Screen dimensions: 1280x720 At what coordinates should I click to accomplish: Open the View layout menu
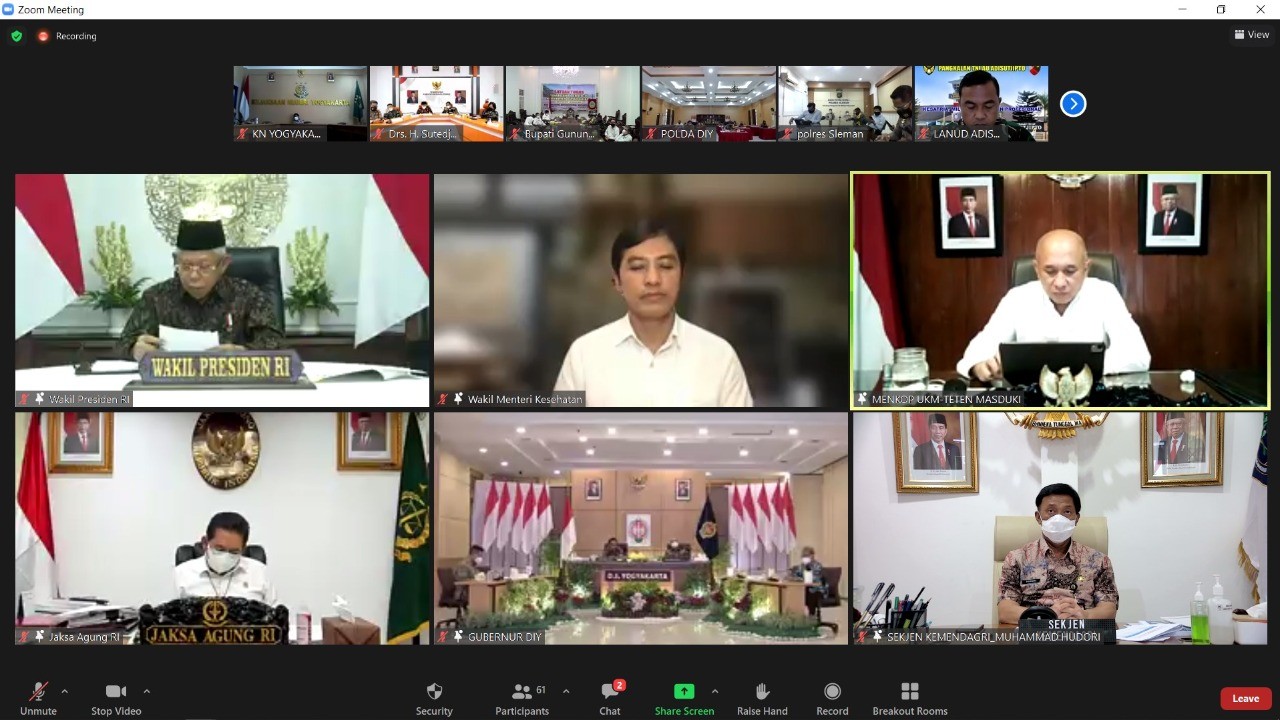click(1252, 35)
